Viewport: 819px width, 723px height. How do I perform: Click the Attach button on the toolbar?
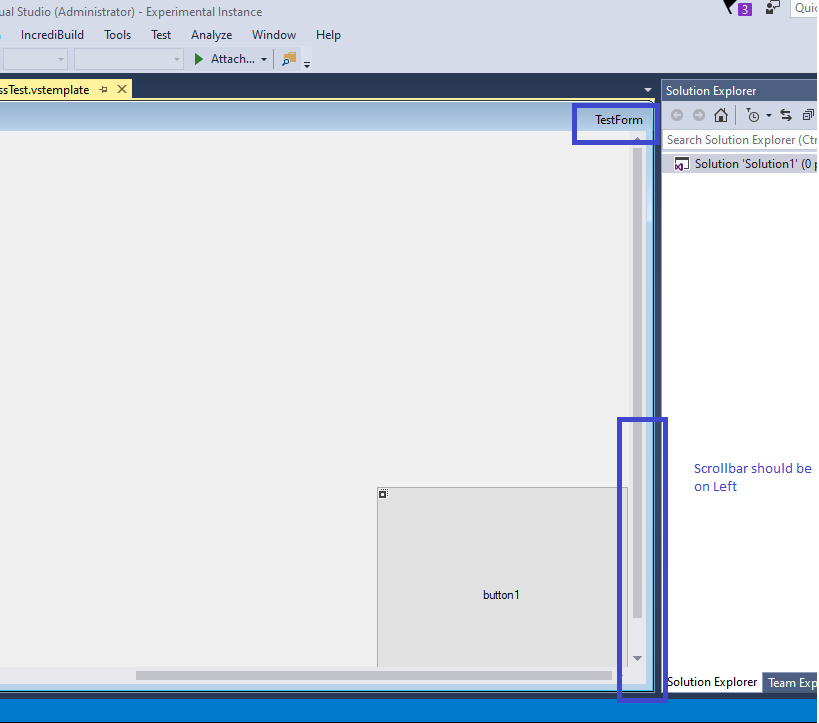click(229, 58)
